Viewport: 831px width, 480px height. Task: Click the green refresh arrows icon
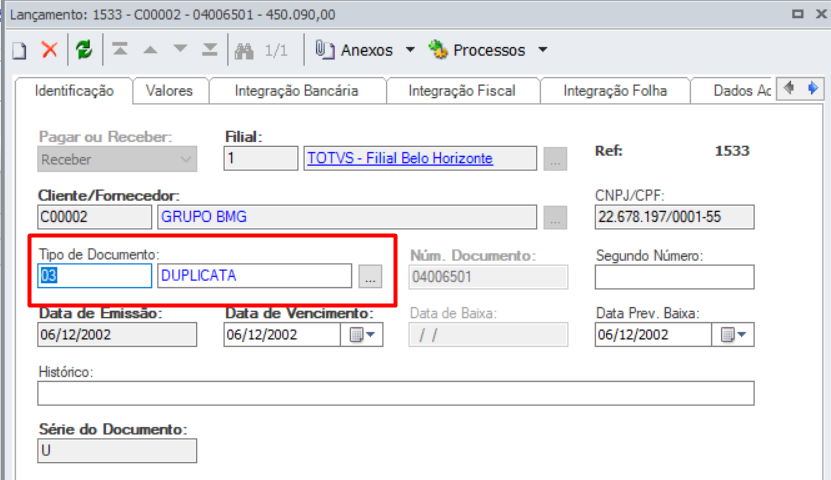(x=84, y=50)
